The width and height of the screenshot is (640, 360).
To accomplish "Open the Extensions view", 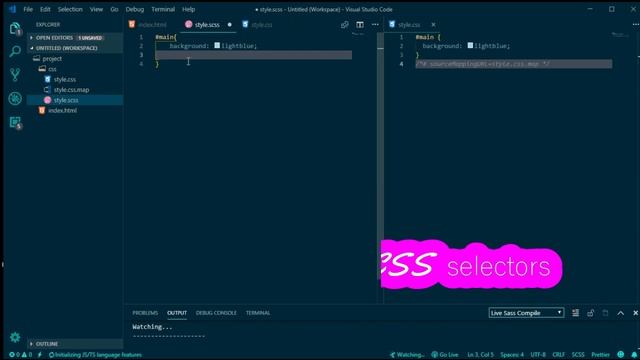I will (15, 122).
